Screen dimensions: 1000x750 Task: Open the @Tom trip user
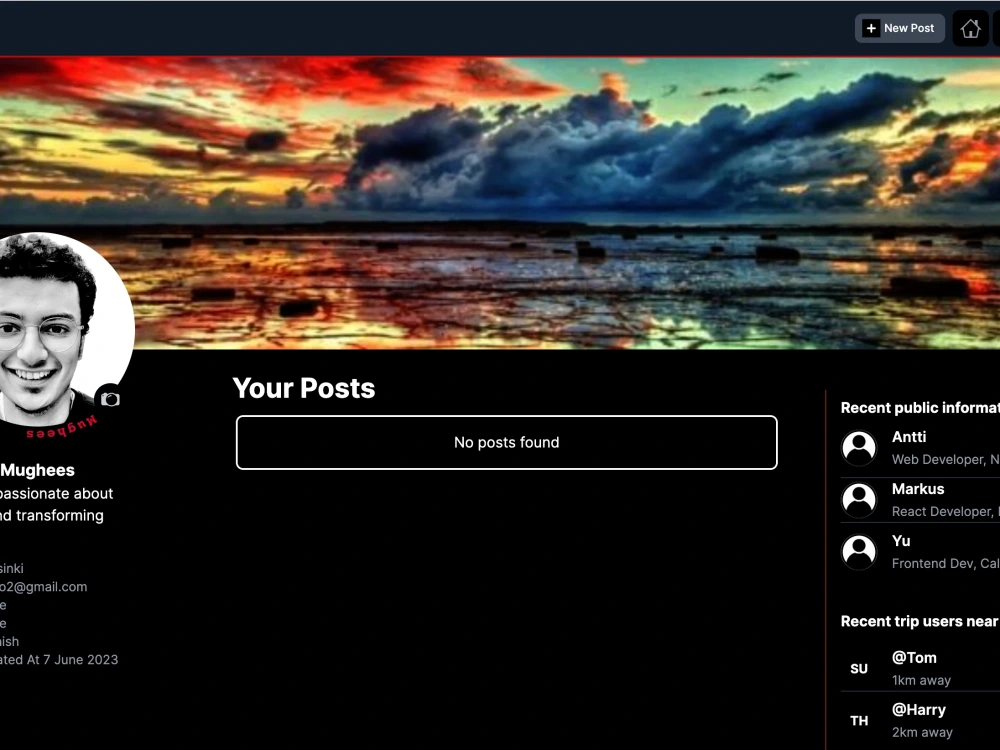click(x=914, y=658)
